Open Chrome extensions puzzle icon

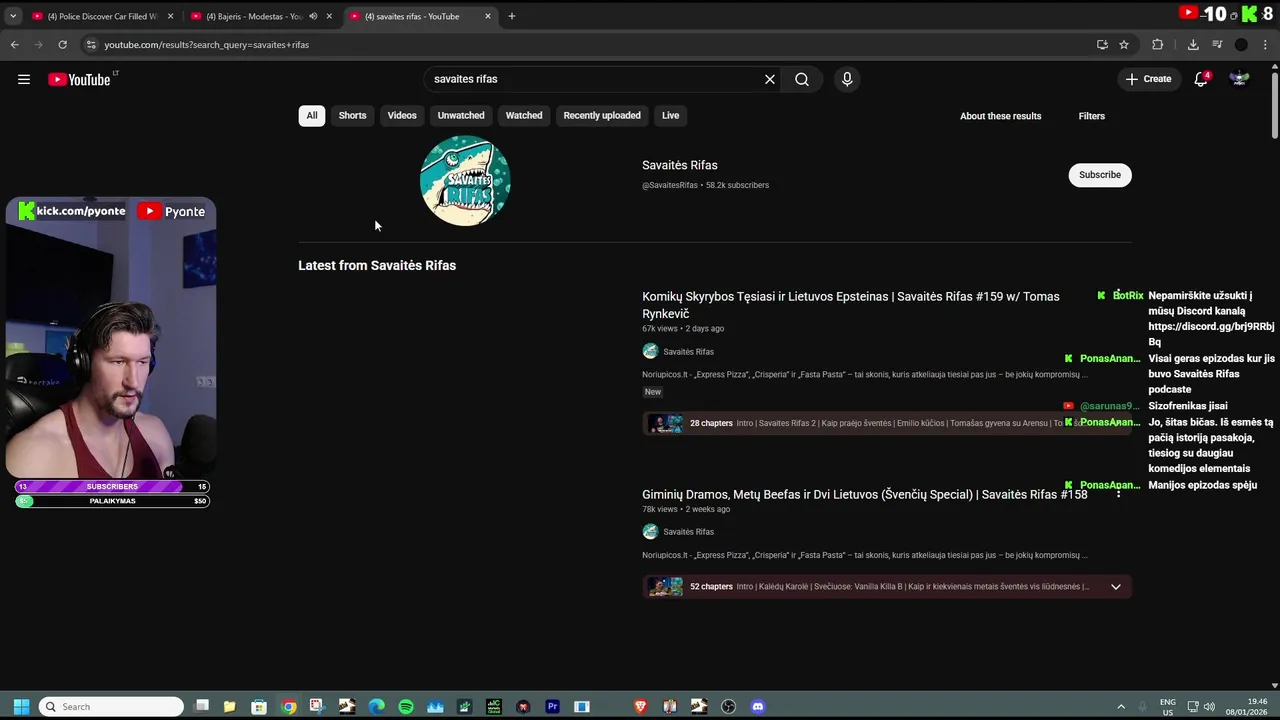[1158, 44]
